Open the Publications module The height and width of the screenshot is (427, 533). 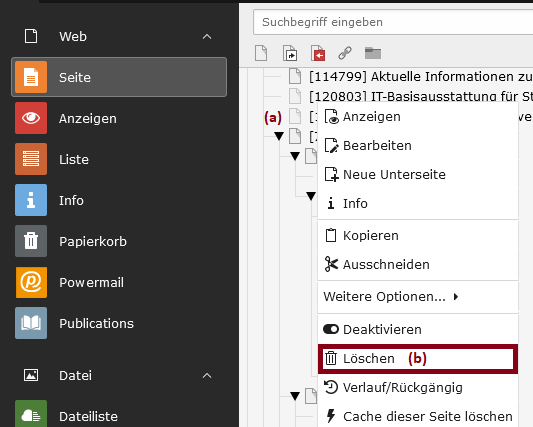click(x=119, y=323)
